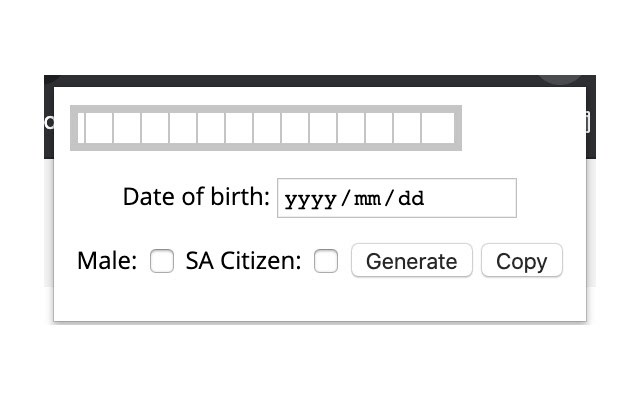
Task: Enable the Male checkbox
Action: (x=162, y=261)
